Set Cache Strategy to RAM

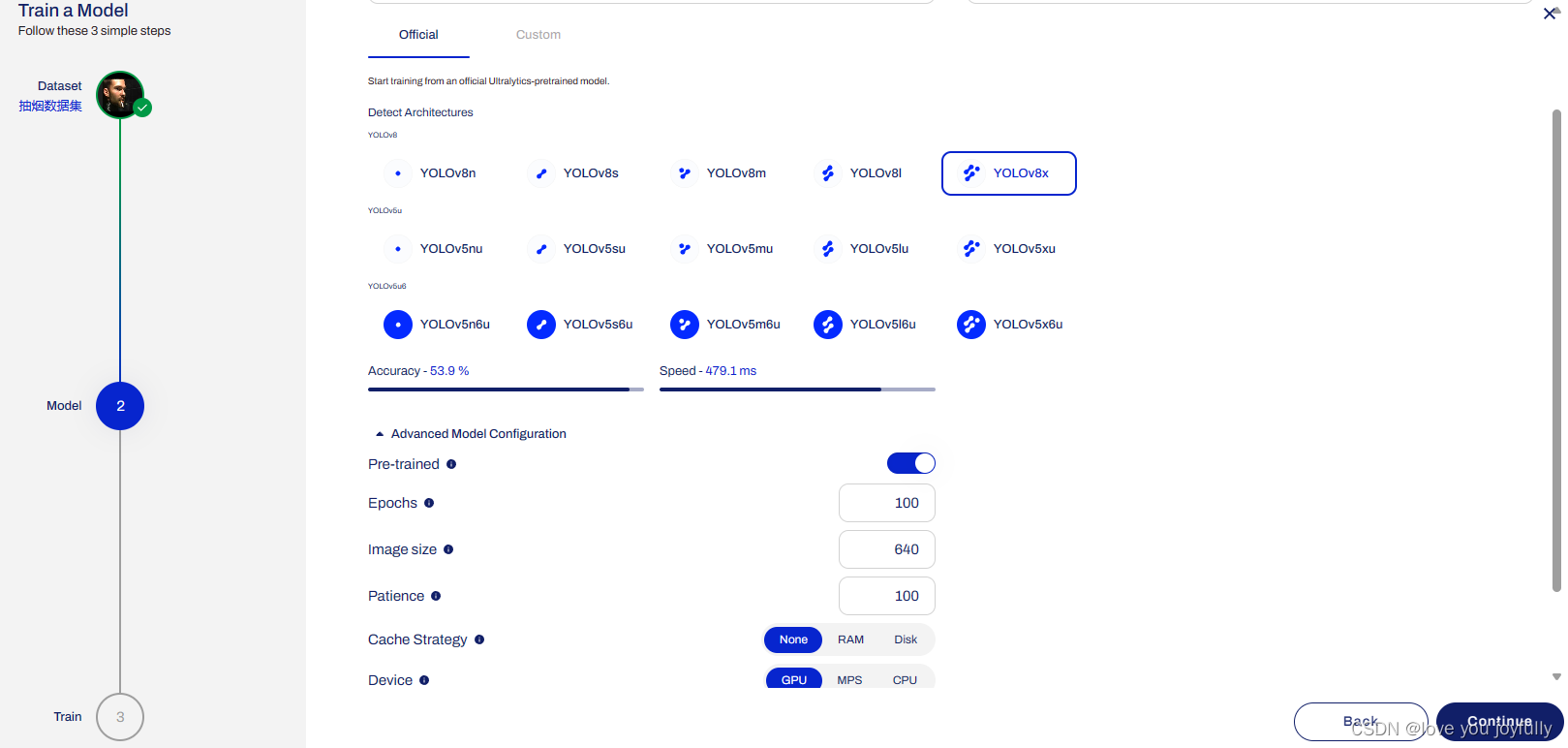850,639
